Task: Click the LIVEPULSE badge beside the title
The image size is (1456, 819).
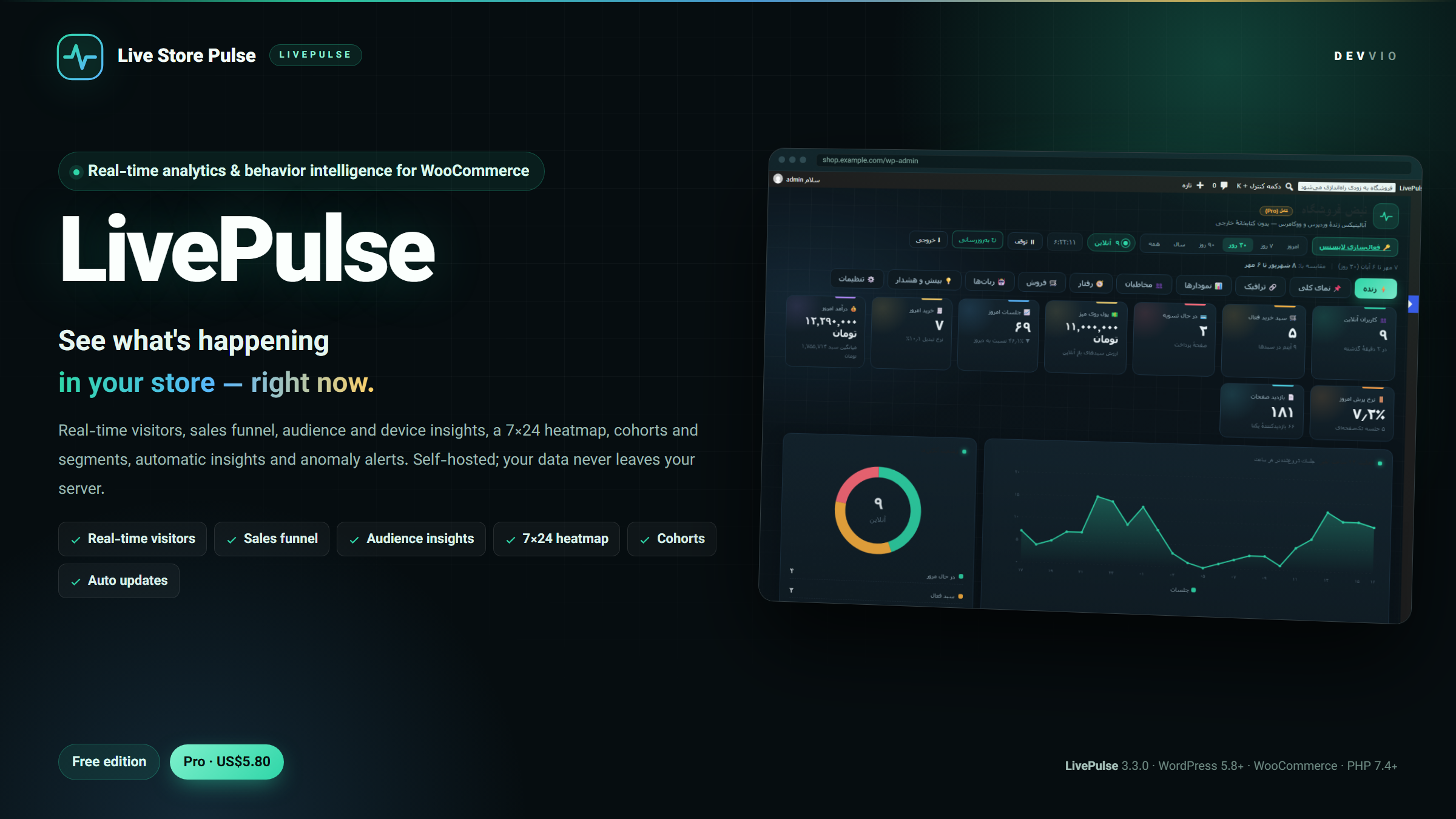Action: [x=315, y=55]
